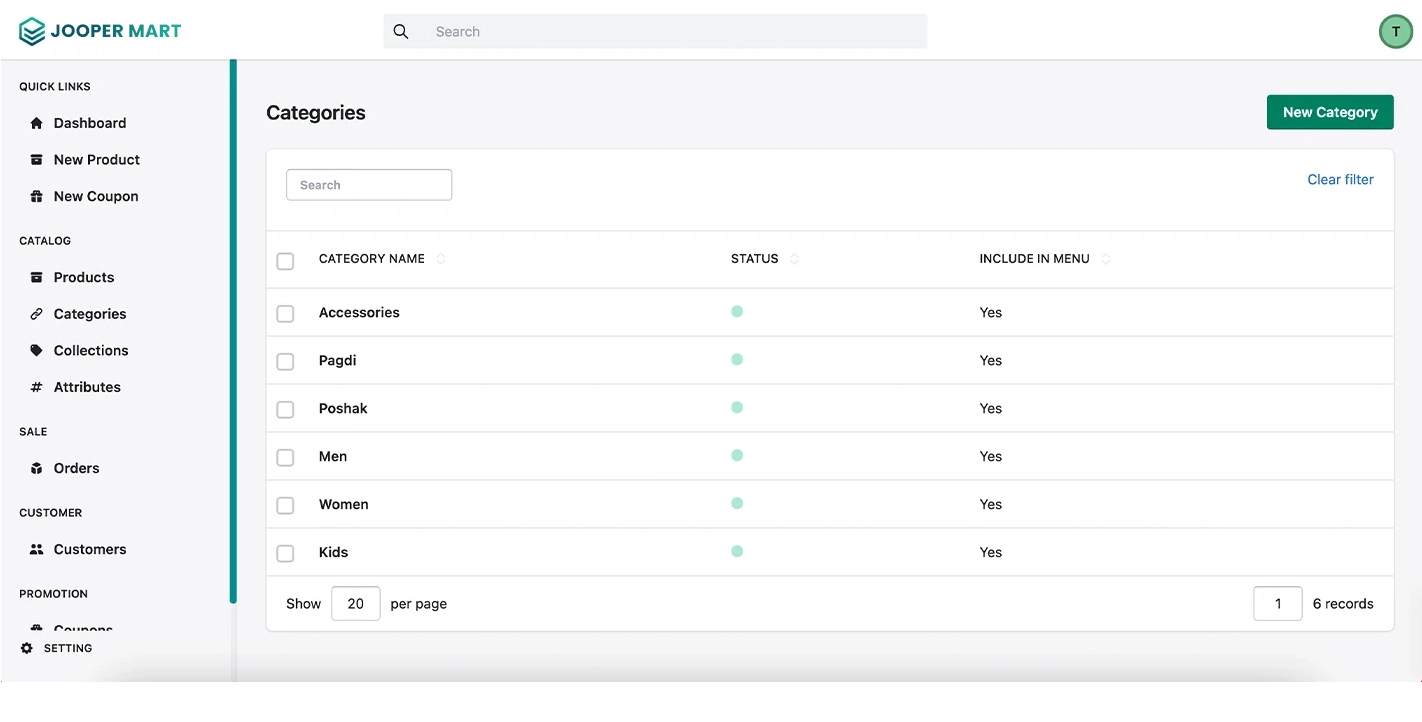
Task: Click the New Category button
Action: click(1330, 112)
